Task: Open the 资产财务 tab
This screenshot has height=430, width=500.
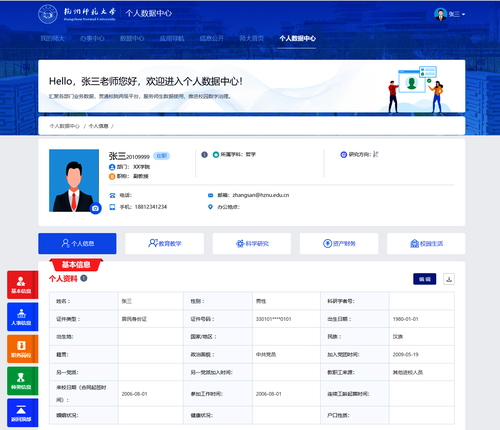Action: [x=339, y=244]
